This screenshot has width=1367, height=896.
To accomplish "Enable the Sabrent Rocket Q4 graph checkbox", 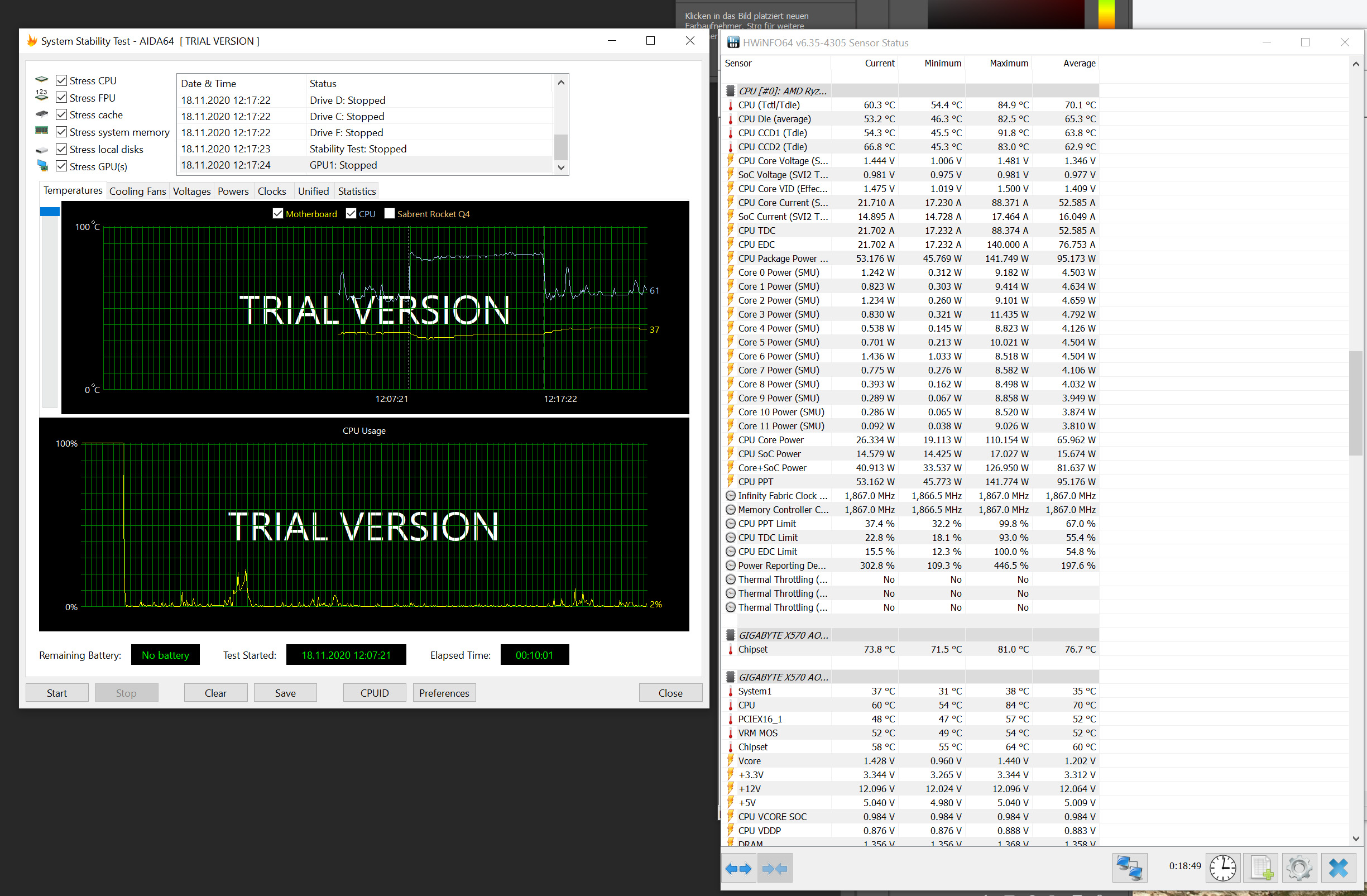I will [390, 214].
